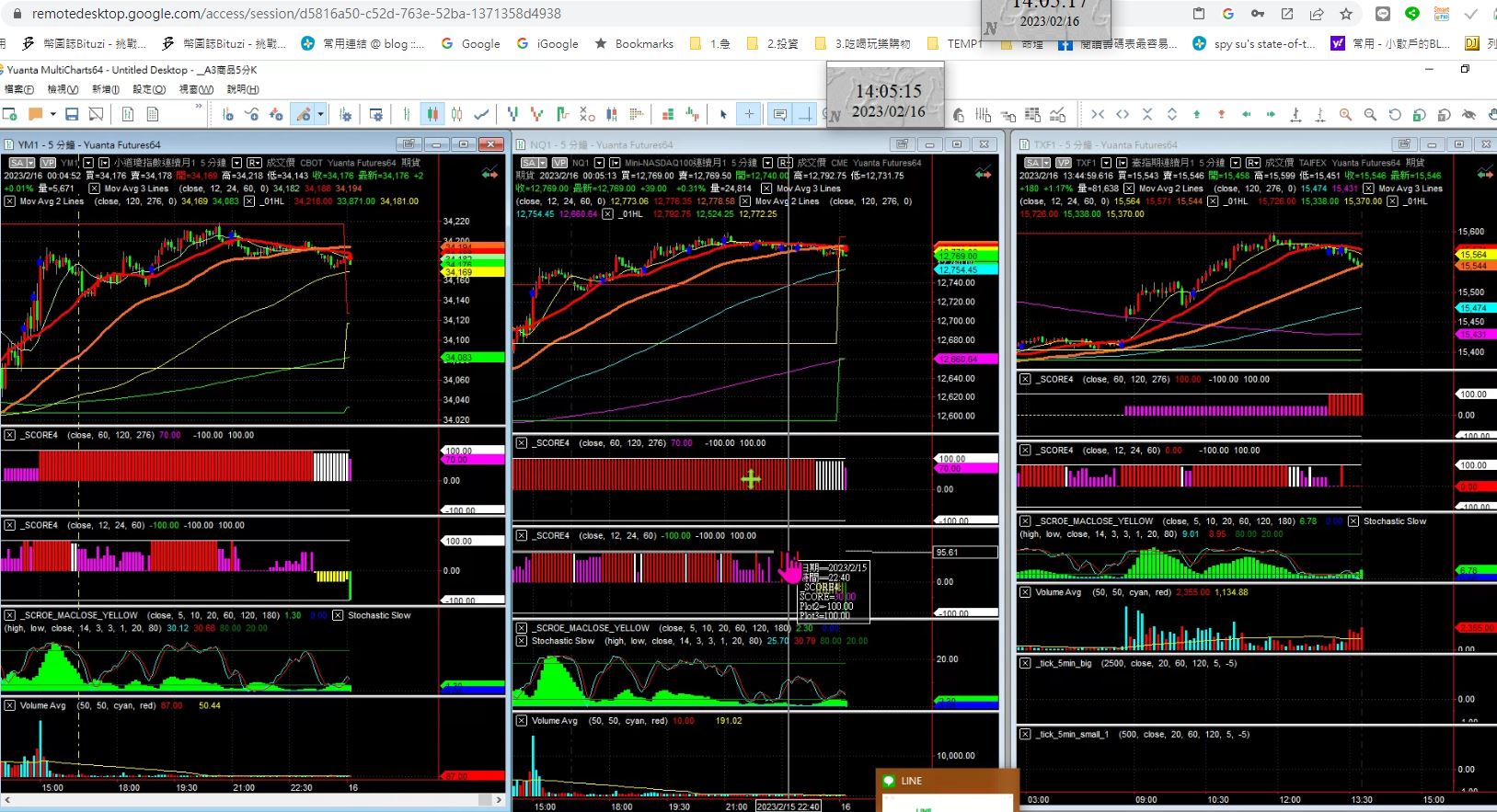The image size is (1497, 812).
Task: Toggle _SCROE_MACLOSE_YELLOW checkbox in NQ1 chart
Action: [522, 628]
